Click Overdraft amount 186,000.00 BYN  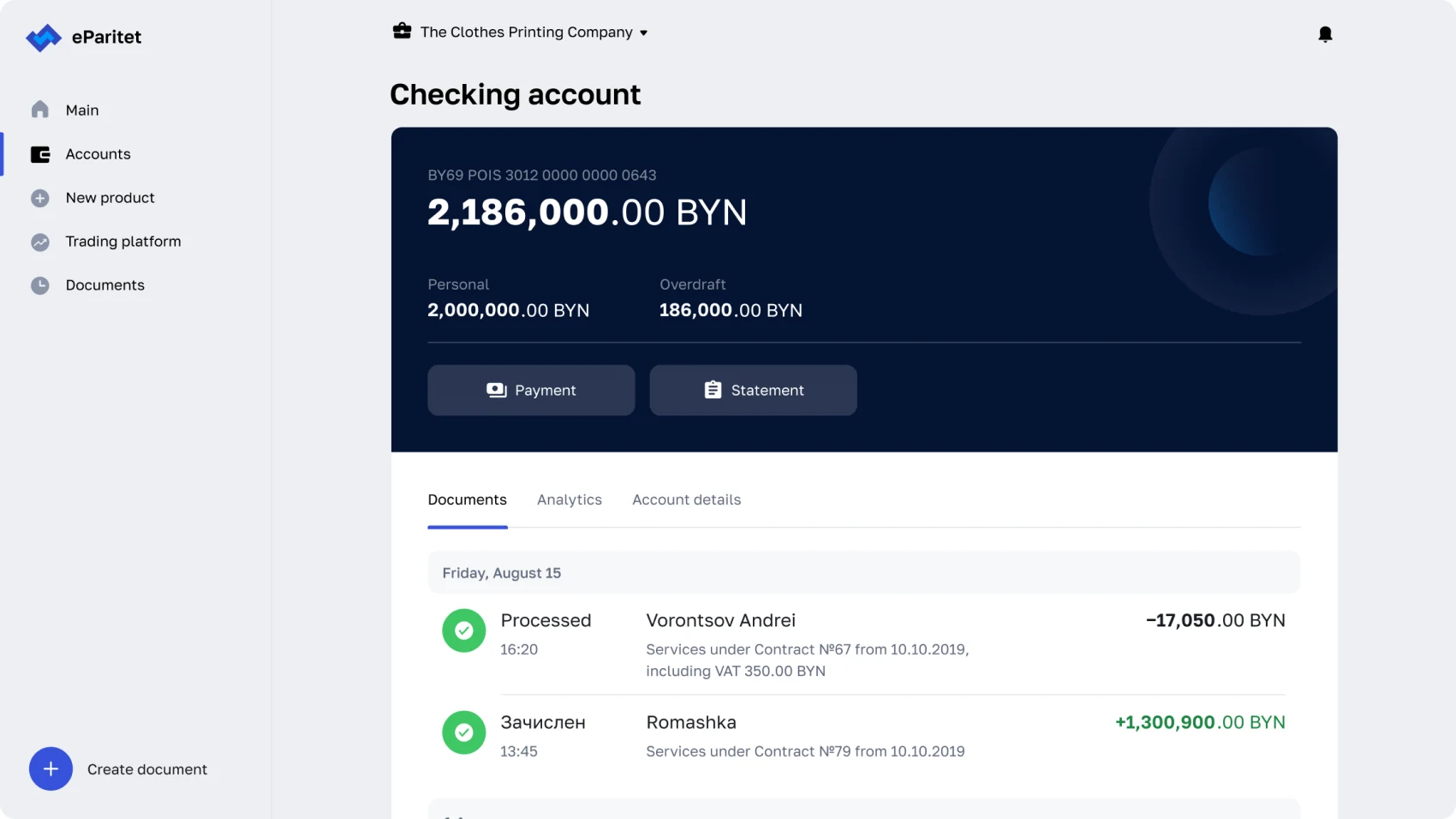[x=731, y=310]
